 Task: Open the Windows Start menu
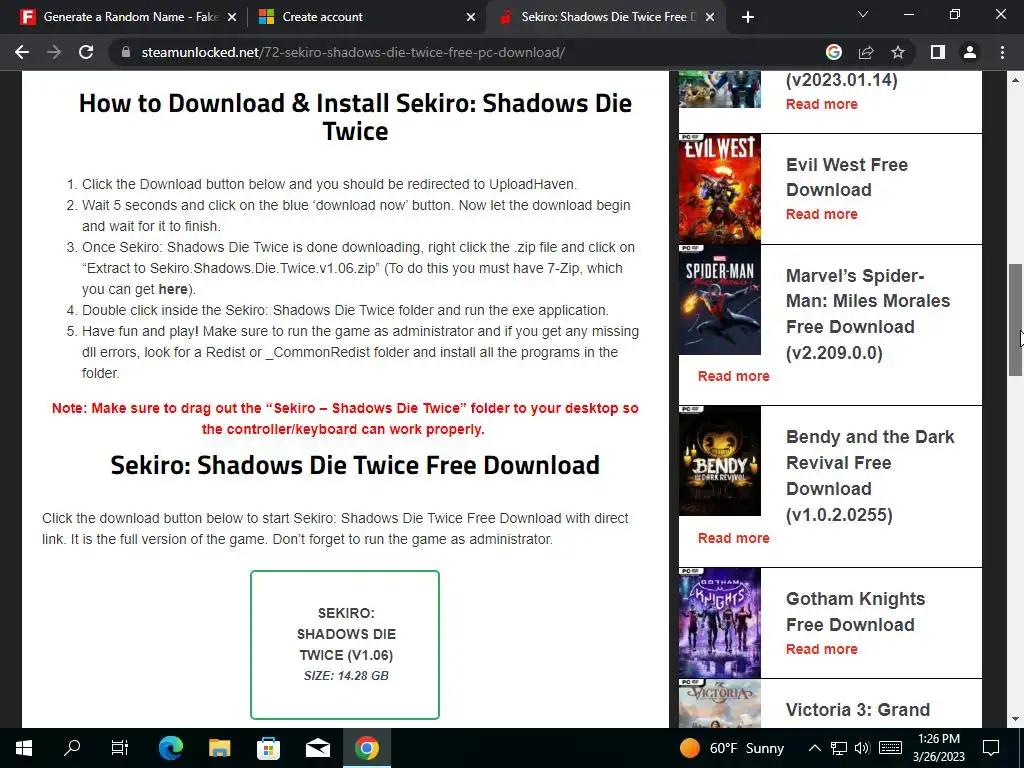coord(24,748)
